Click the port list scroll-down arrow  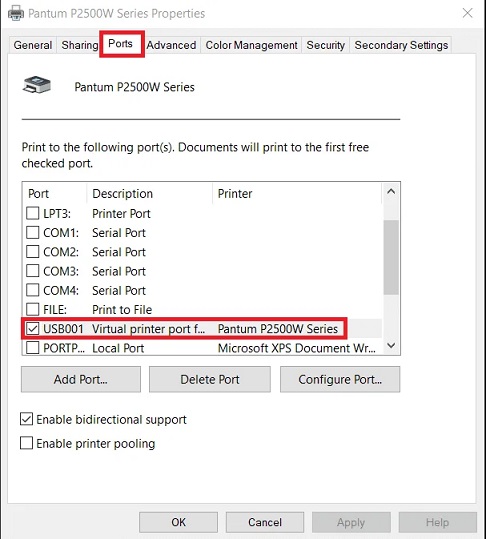(x=391, y=345)
